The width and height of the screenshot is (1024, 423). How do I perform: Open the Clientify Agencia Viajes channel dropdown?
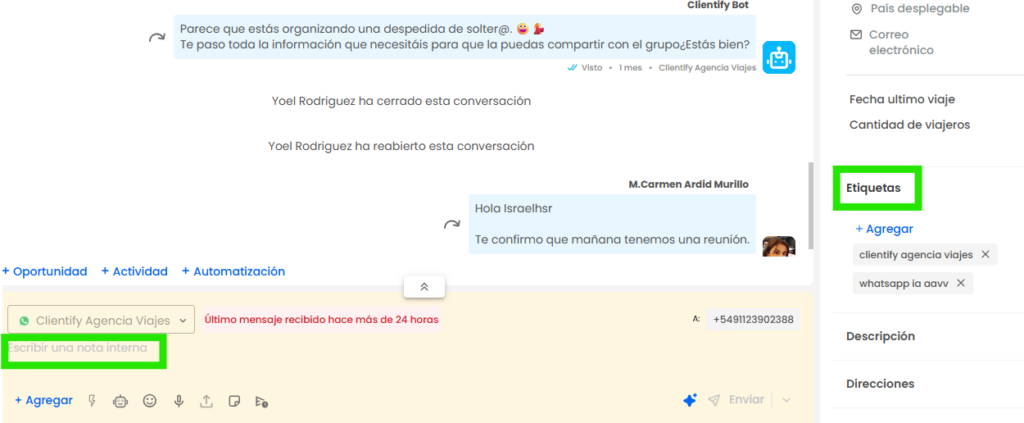[101, 320]
